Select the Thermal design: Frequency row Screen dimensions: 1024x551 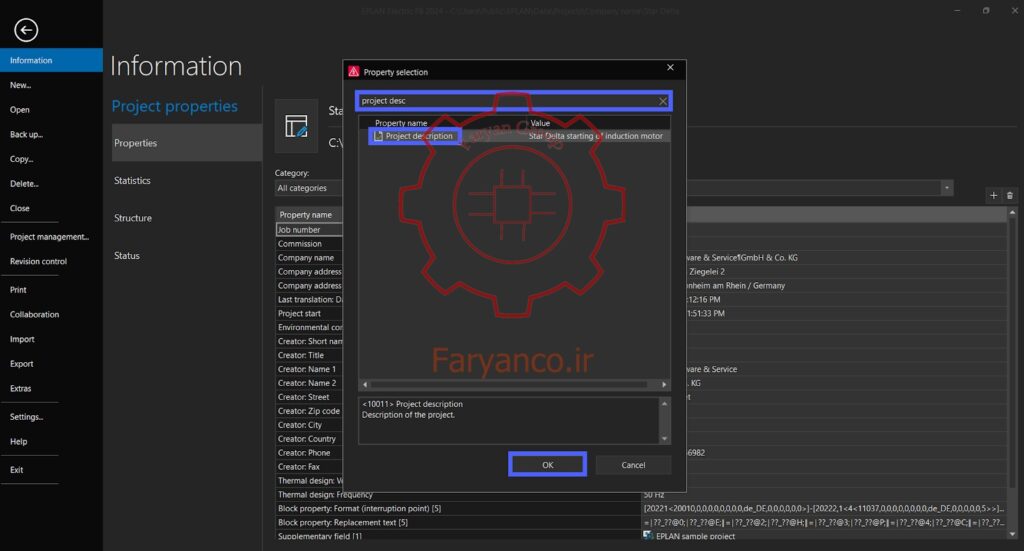click(x=641, y=495)
